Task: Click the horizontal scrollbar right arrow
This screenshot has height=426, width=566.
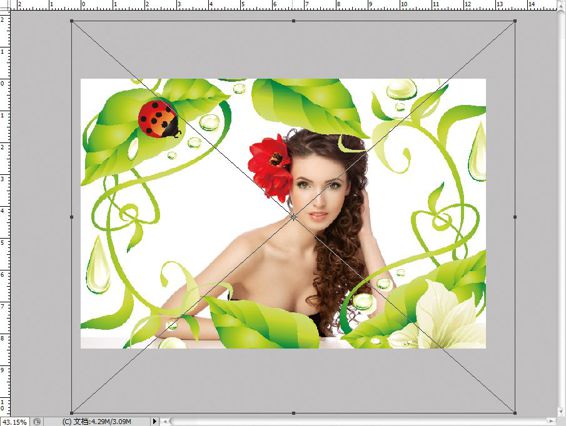Action: [x=551, y=421]
